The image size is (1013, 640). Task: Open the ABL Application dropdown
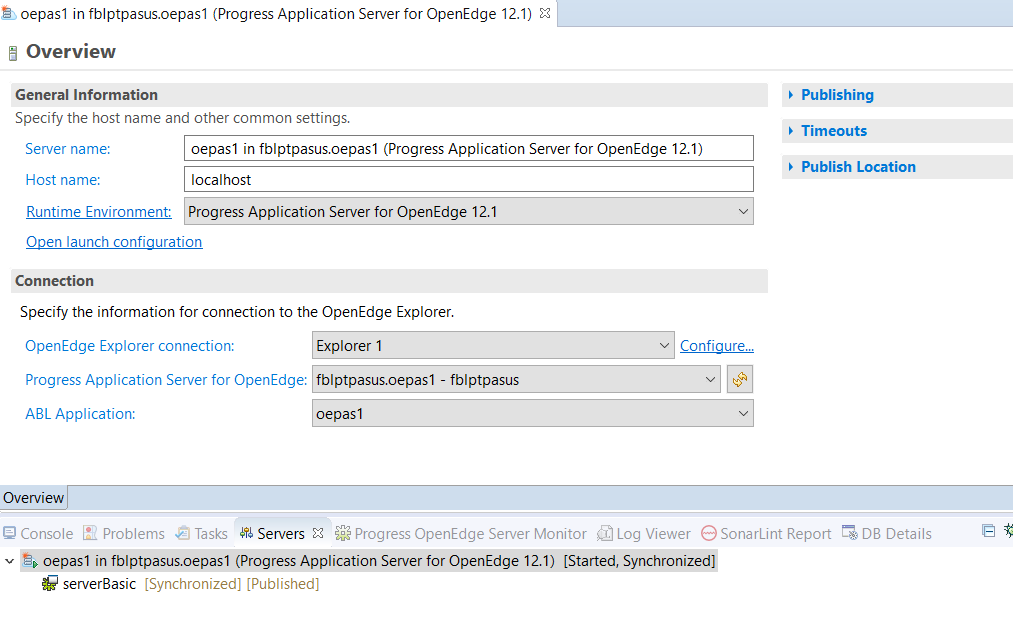coord(532,413)
